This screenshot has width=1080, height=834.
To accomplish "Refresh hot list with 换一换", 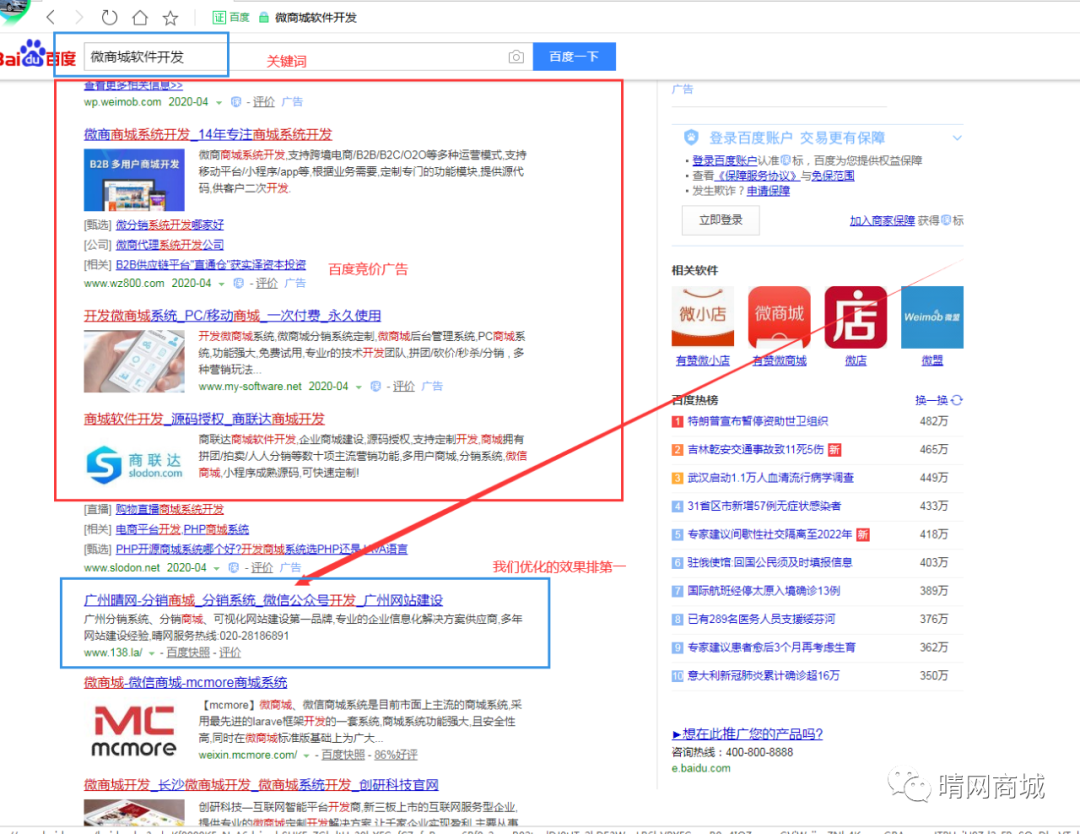I will pos(939,400).
